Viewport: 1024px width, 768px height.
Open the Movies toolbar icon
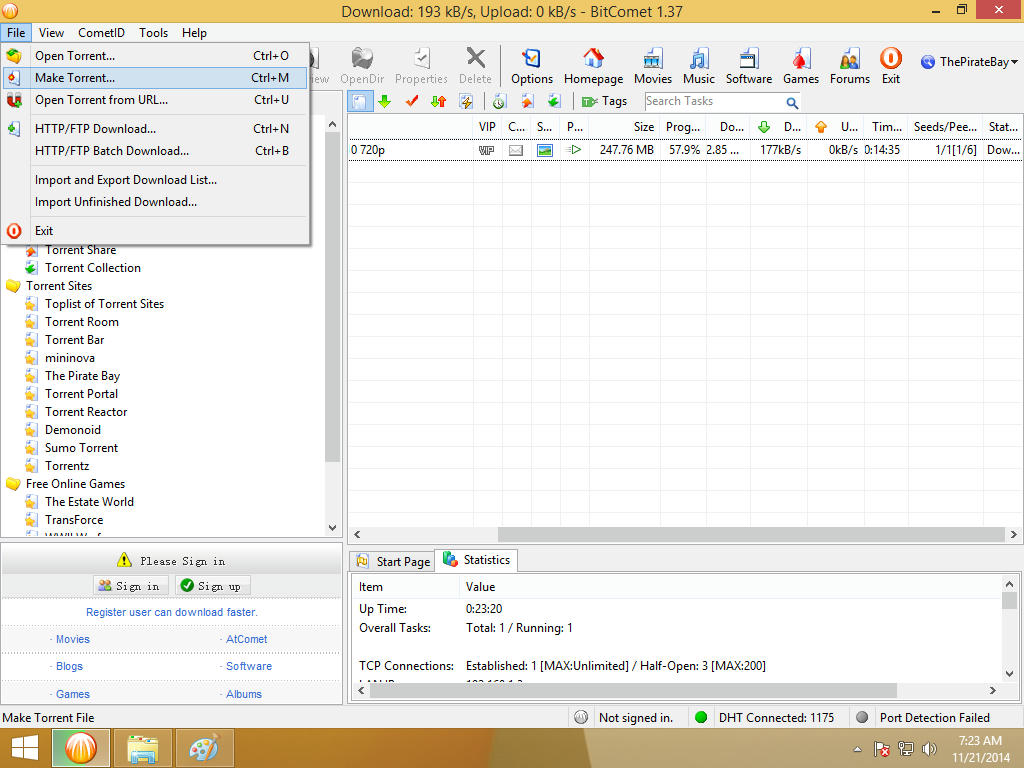652,66
